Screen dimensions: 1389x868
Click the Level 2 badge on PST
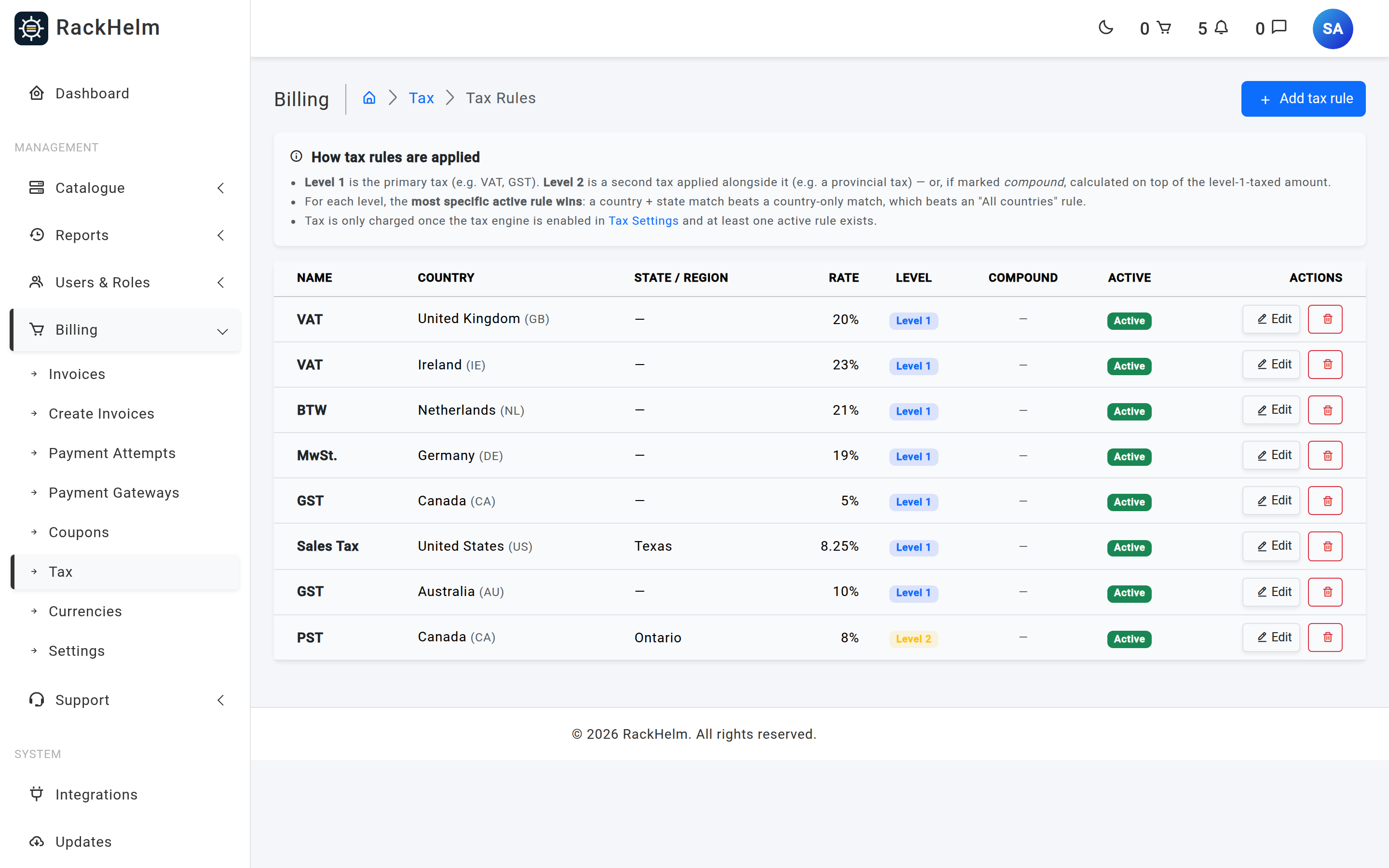pos(913,639)
